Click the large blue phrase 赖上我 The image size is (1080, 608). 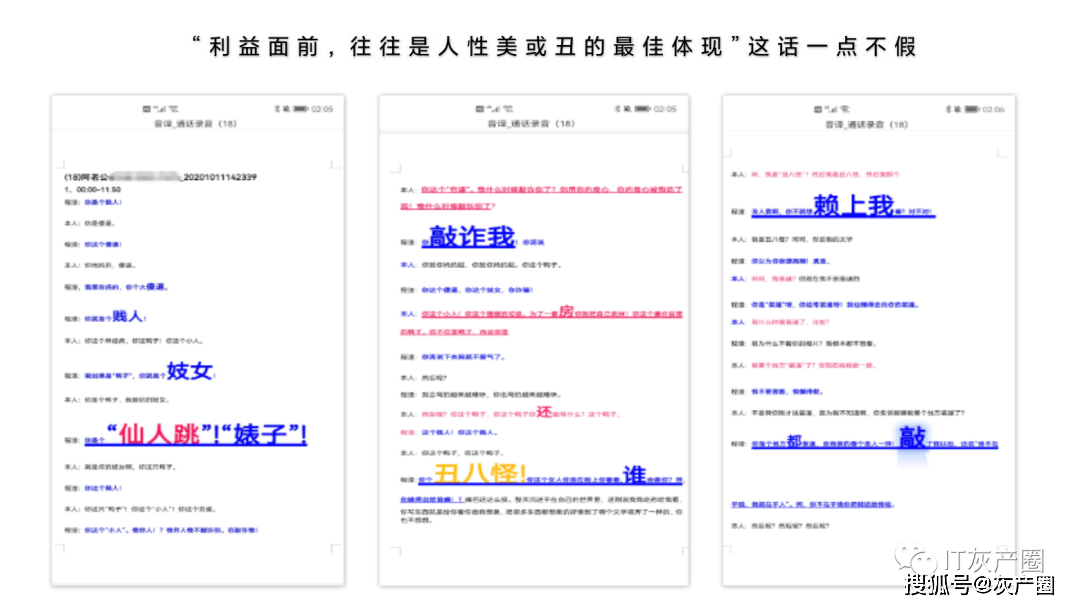point(853,206)
